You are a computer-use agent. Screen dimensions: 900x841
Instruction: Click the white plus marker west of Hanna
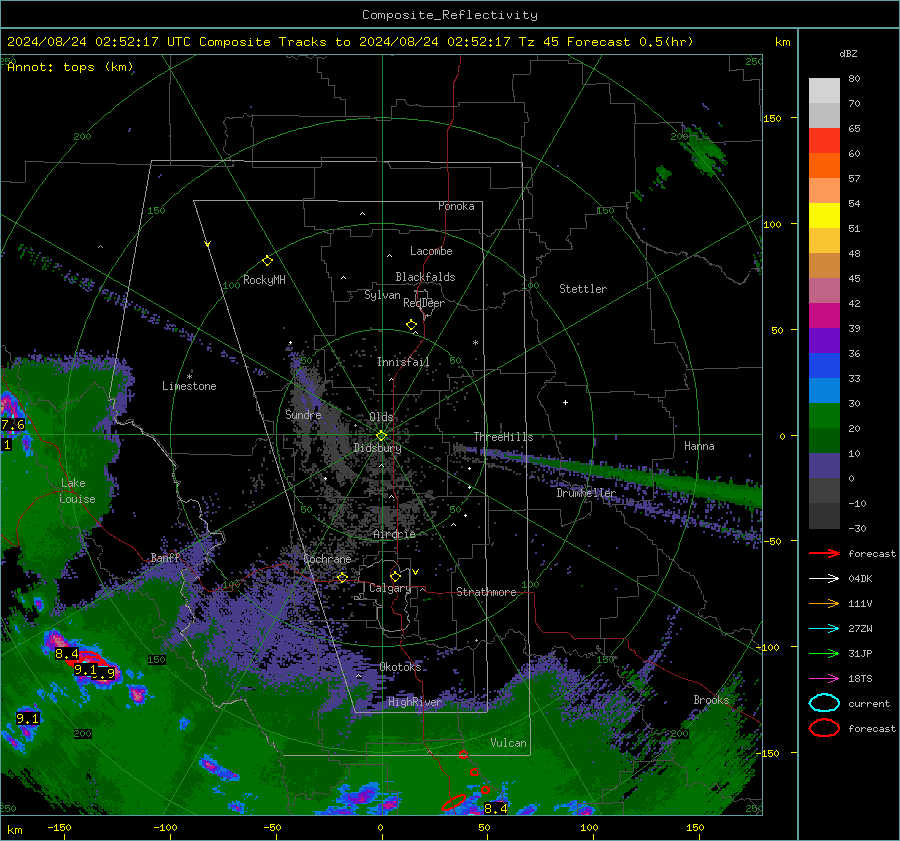point(565,402)
